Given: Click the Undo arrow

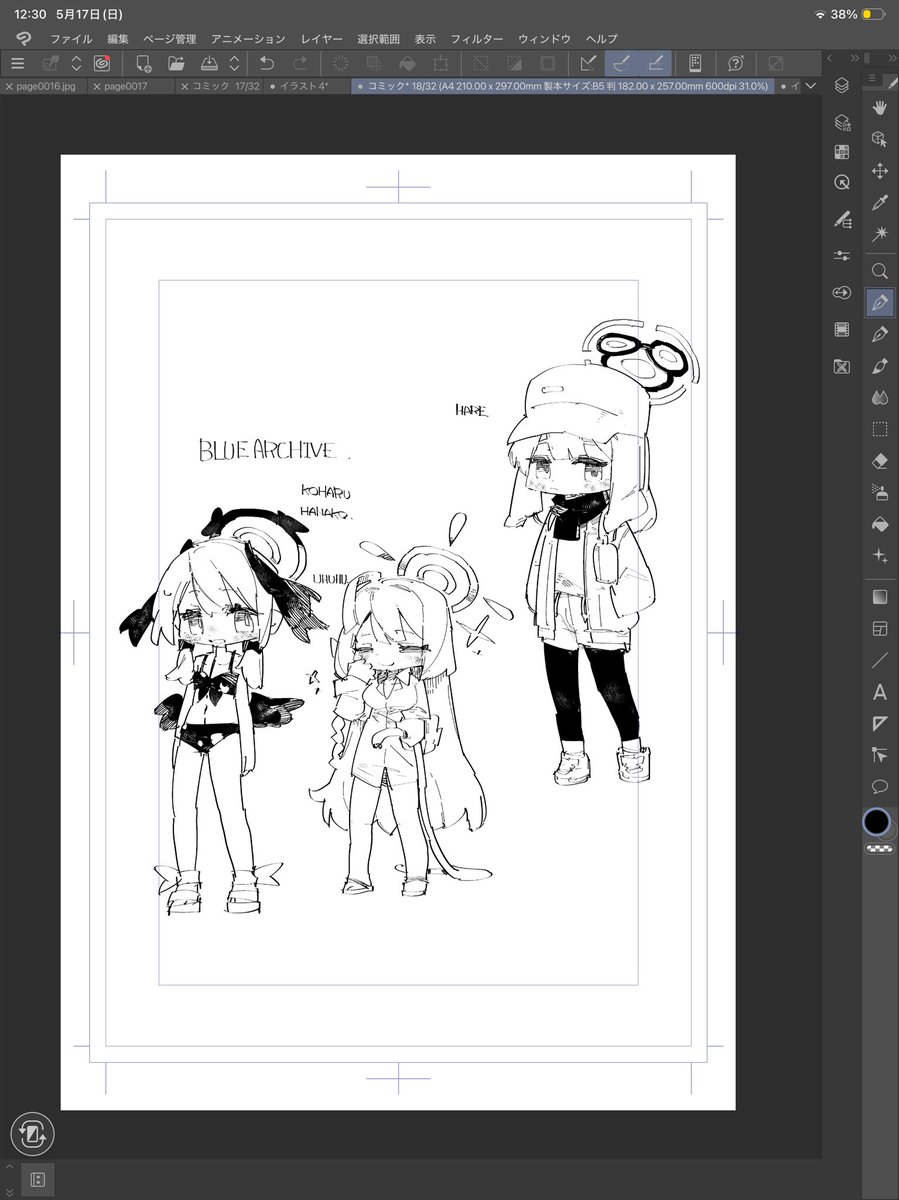Looking at the screenshot, I should click(266, 63).
